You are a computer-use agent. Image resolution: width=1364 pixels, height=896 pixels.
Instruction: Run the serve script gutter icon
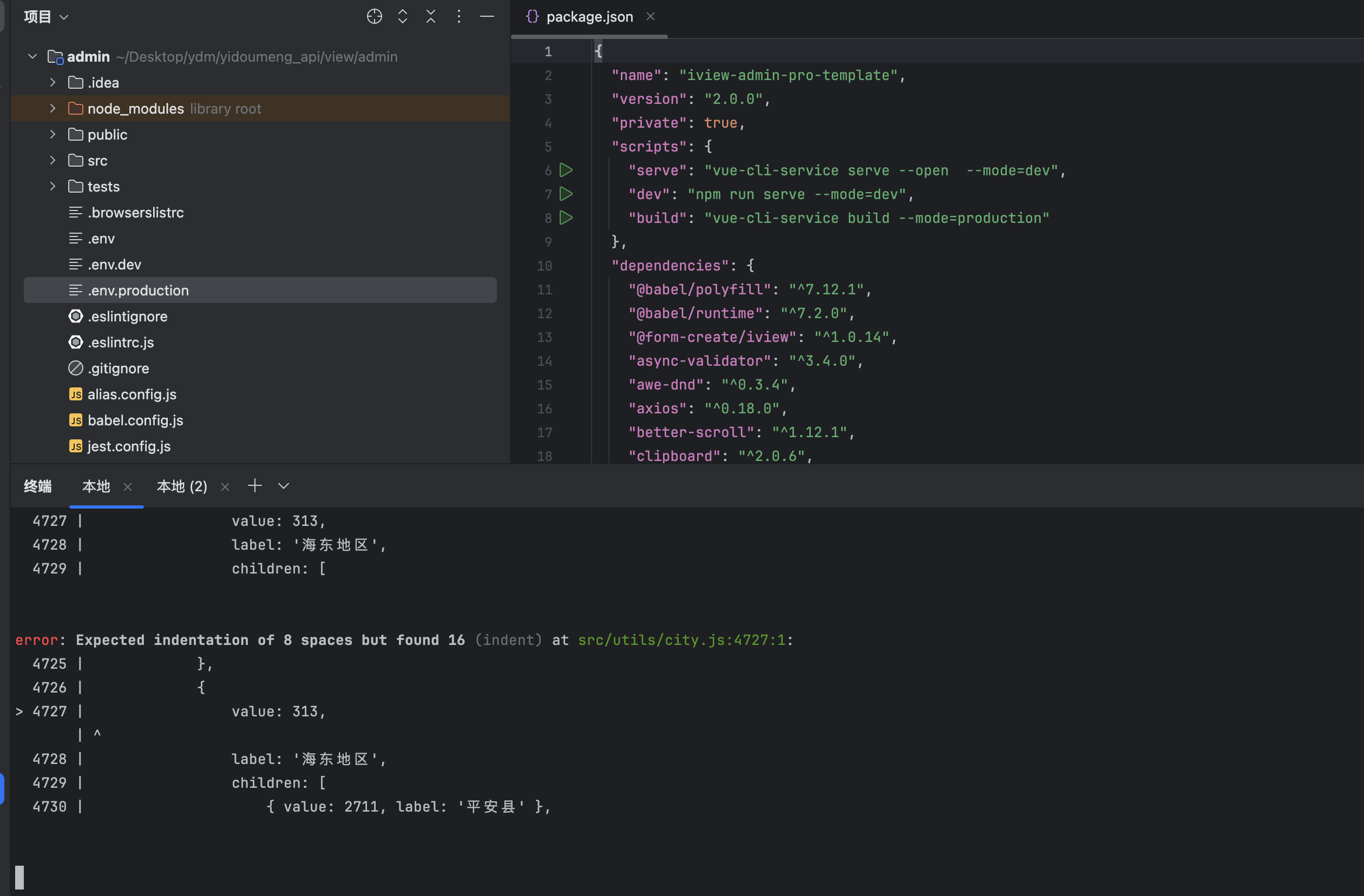click(x=566, y=170)
